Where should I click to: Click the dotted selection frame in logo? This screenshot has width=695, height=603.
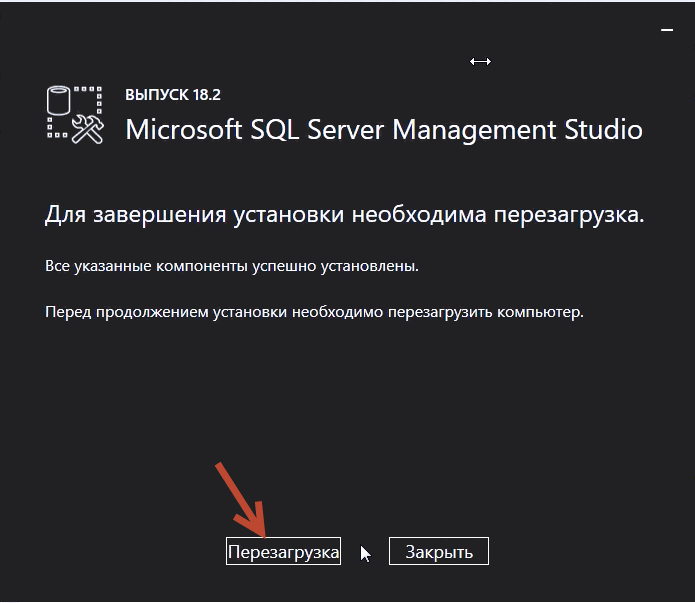point(74,113)
